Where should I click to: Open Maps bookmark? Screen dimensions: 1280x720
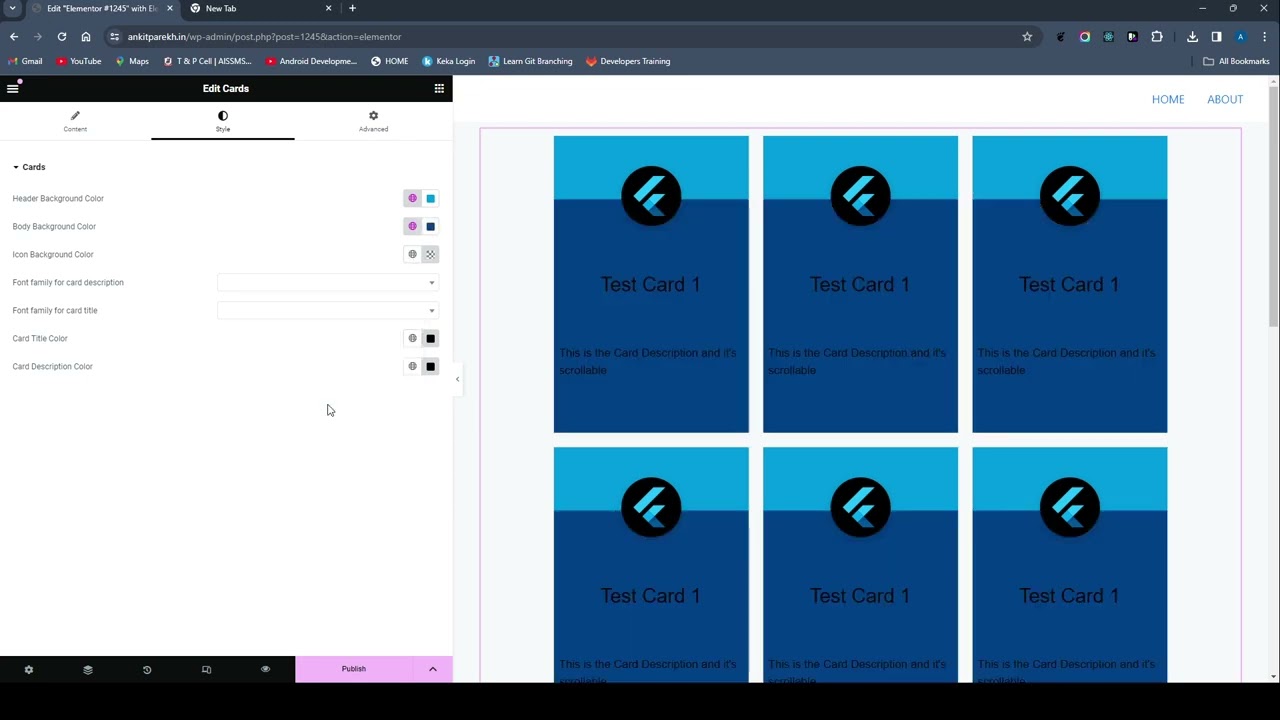tap(132, 61)
